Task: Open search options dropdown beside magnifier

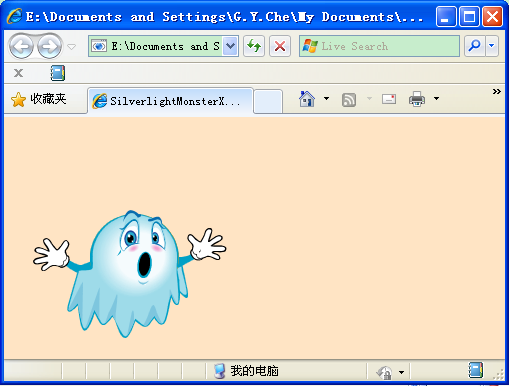Action: point(492,46)
